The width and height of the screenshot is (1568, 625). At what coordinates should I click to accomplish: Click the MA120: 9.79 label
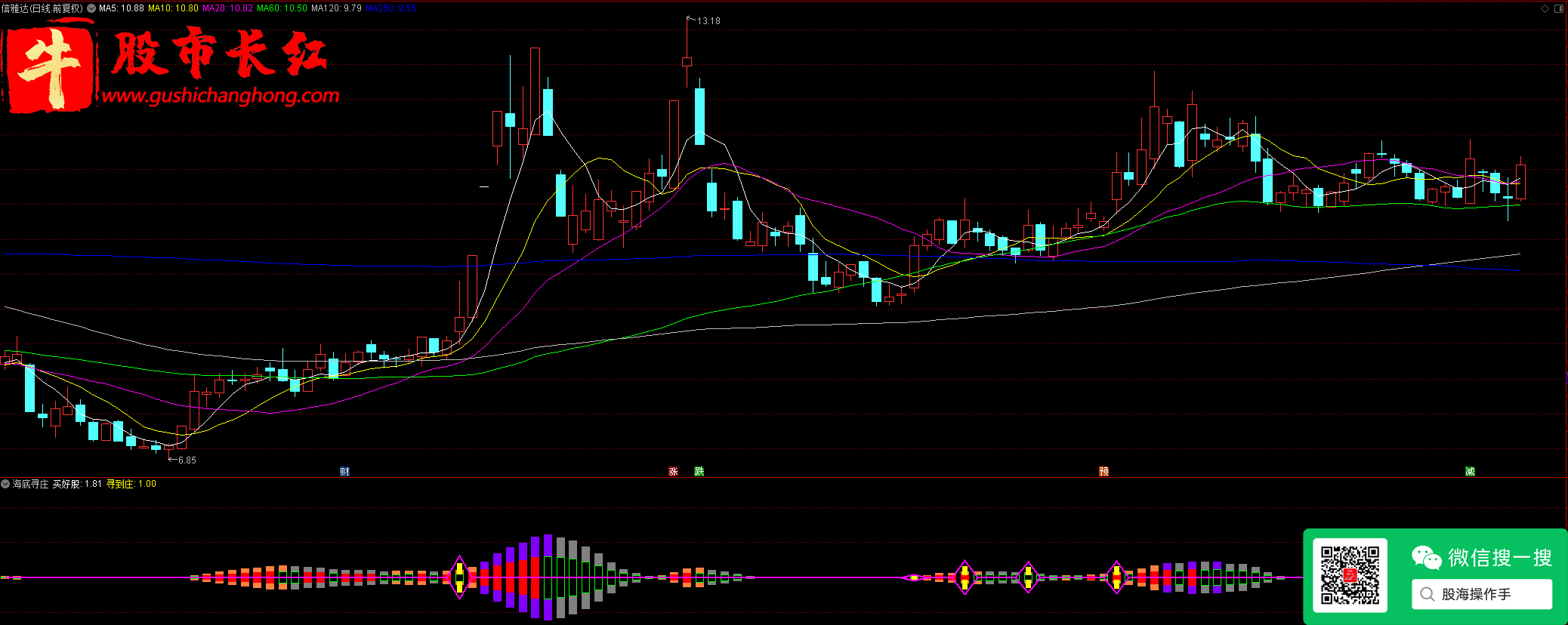click(x=336, y=8)
